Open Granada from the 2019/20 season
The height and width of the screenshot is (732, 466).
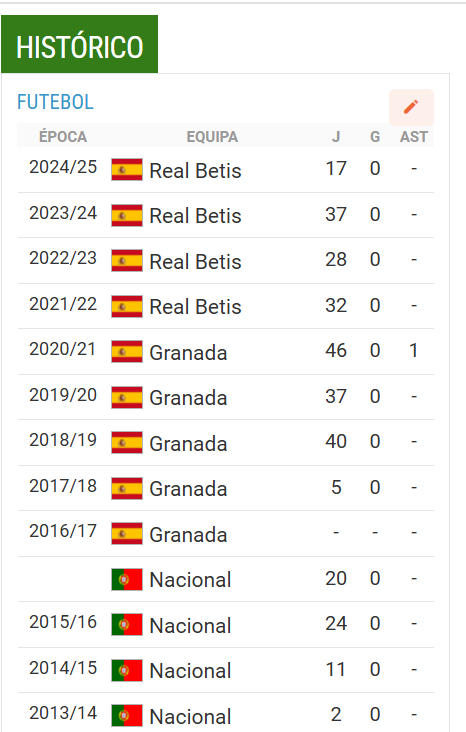(188, 398)
